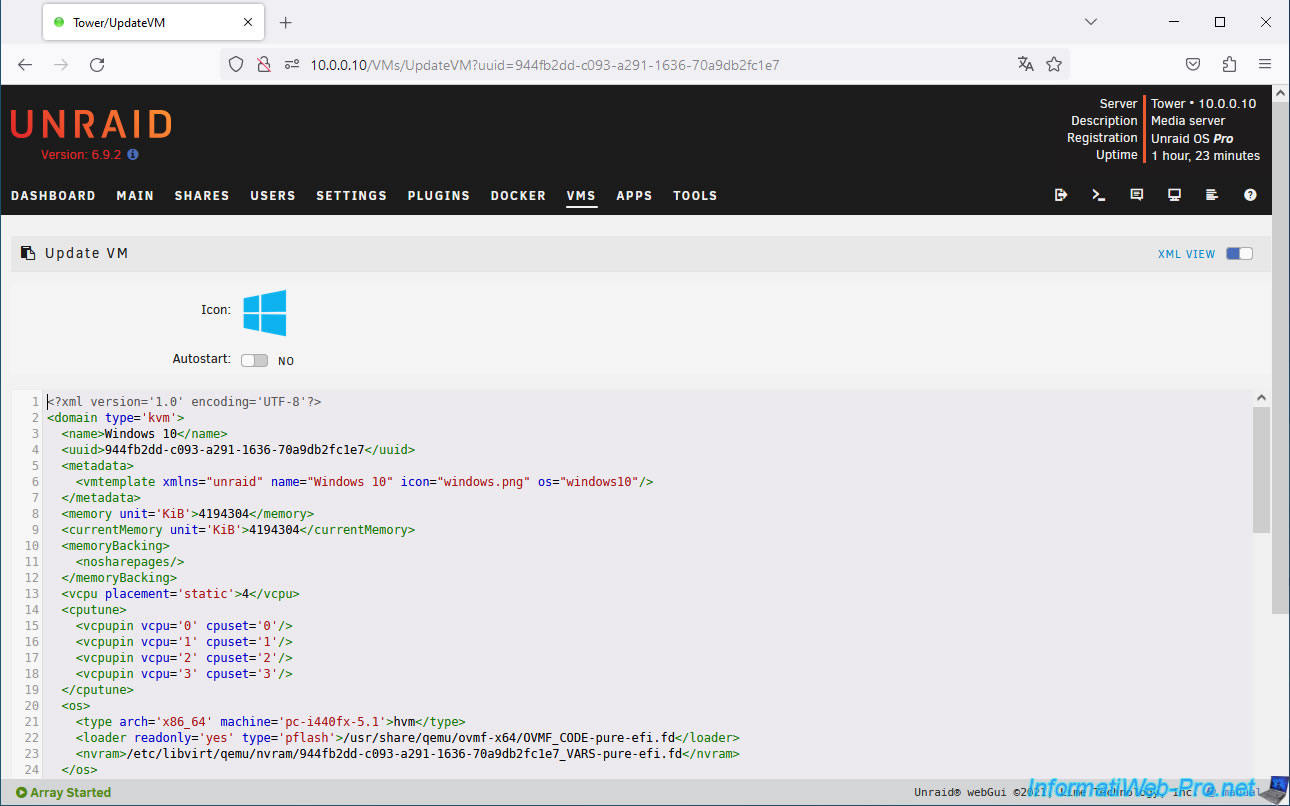This screenshot has width=1290, height=806.
Task: Click the version info icon
Action: (x=133, y=155)
